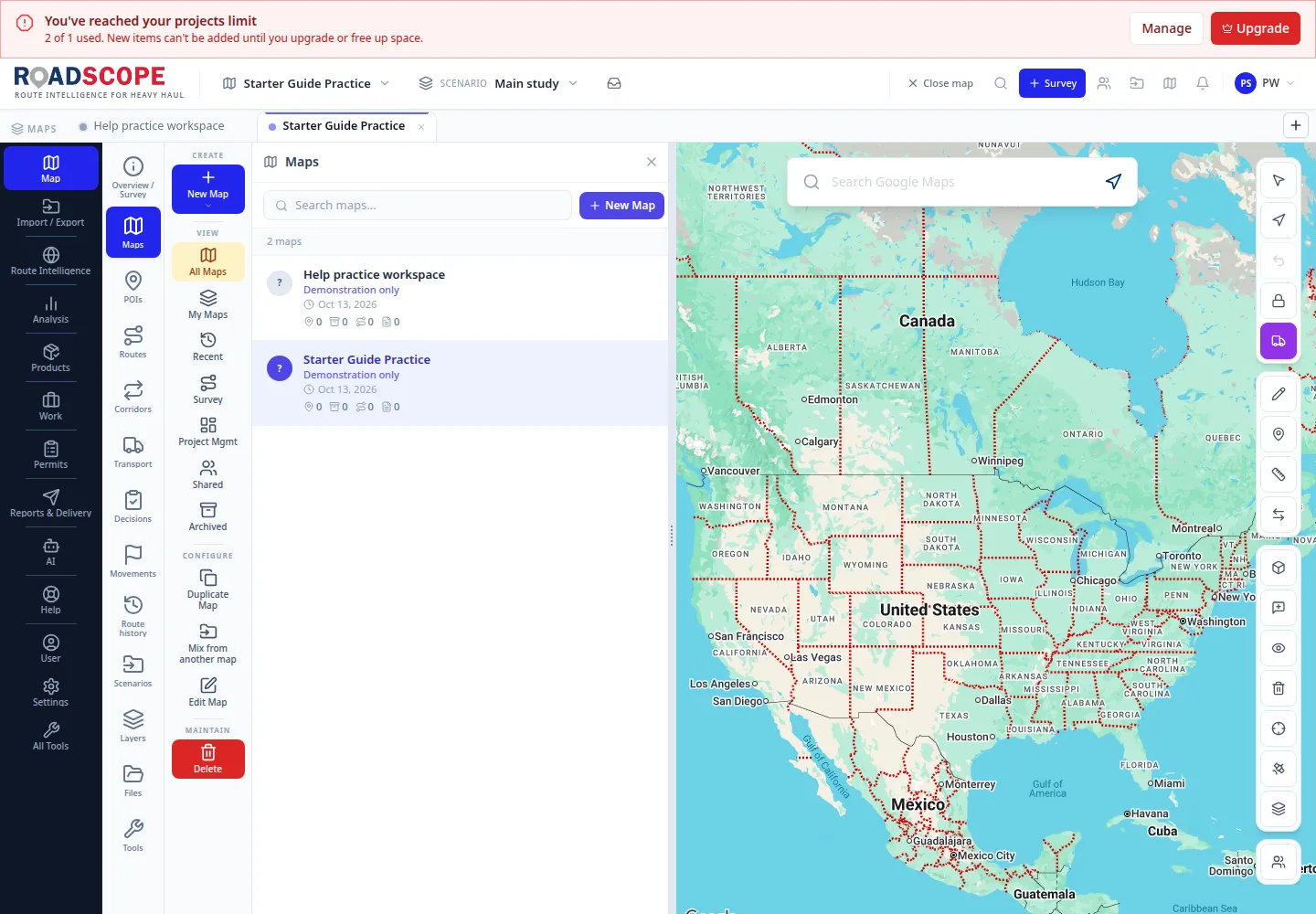The image size is (1316, 914).
Task: Click the trash tool on map toolbar
Action: click(x=1279, y=688)
